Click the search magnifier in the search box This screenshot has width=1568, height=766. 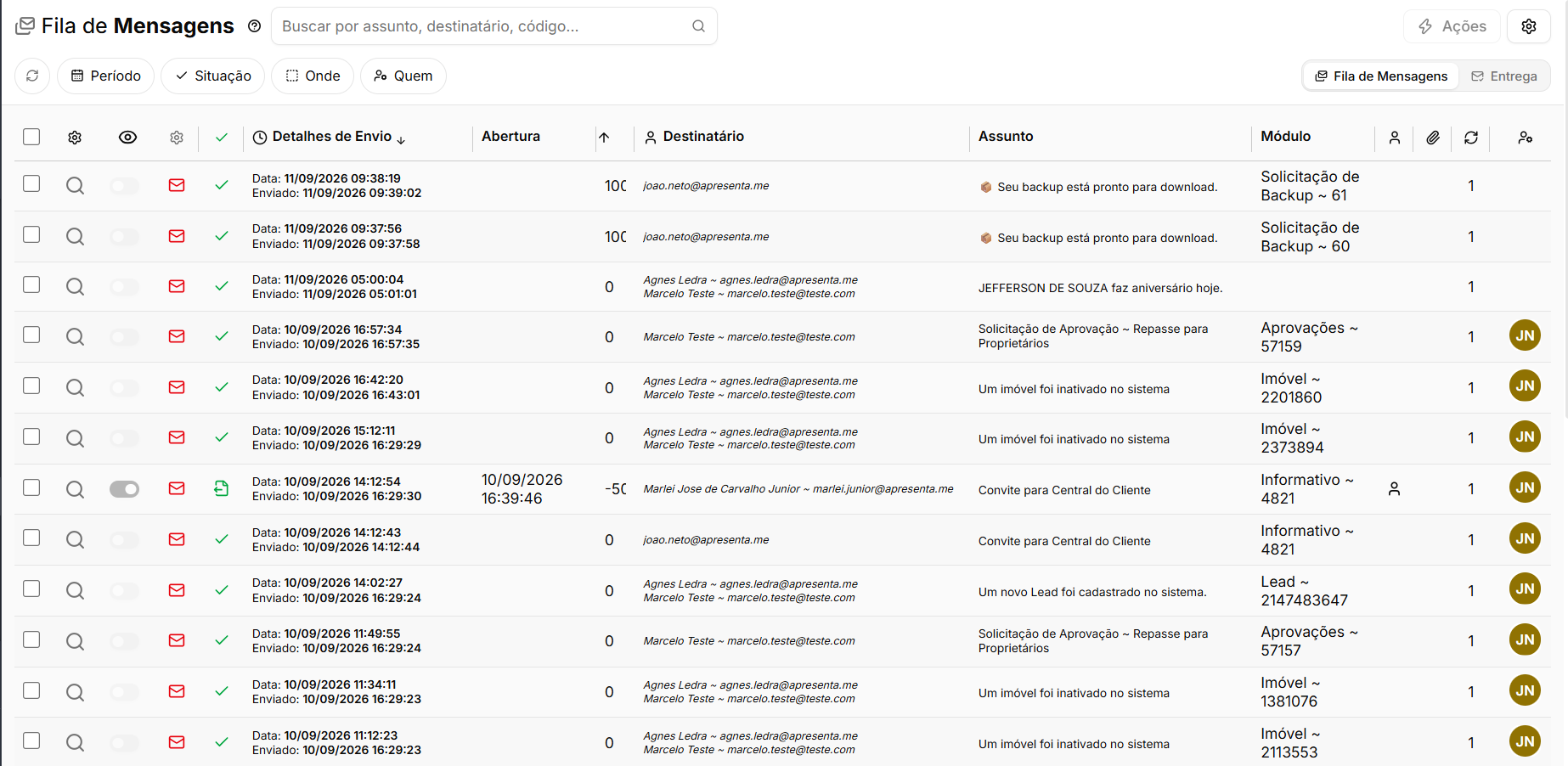pos(698,26)
